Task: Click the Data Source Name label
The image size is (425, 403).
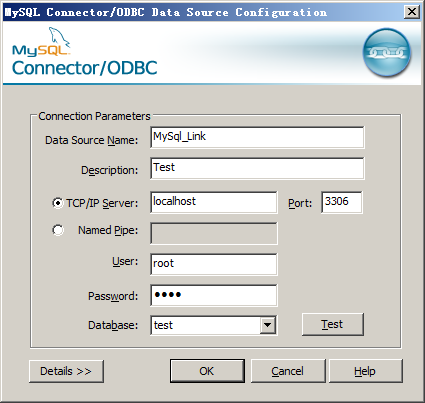Action: (91, 140)
